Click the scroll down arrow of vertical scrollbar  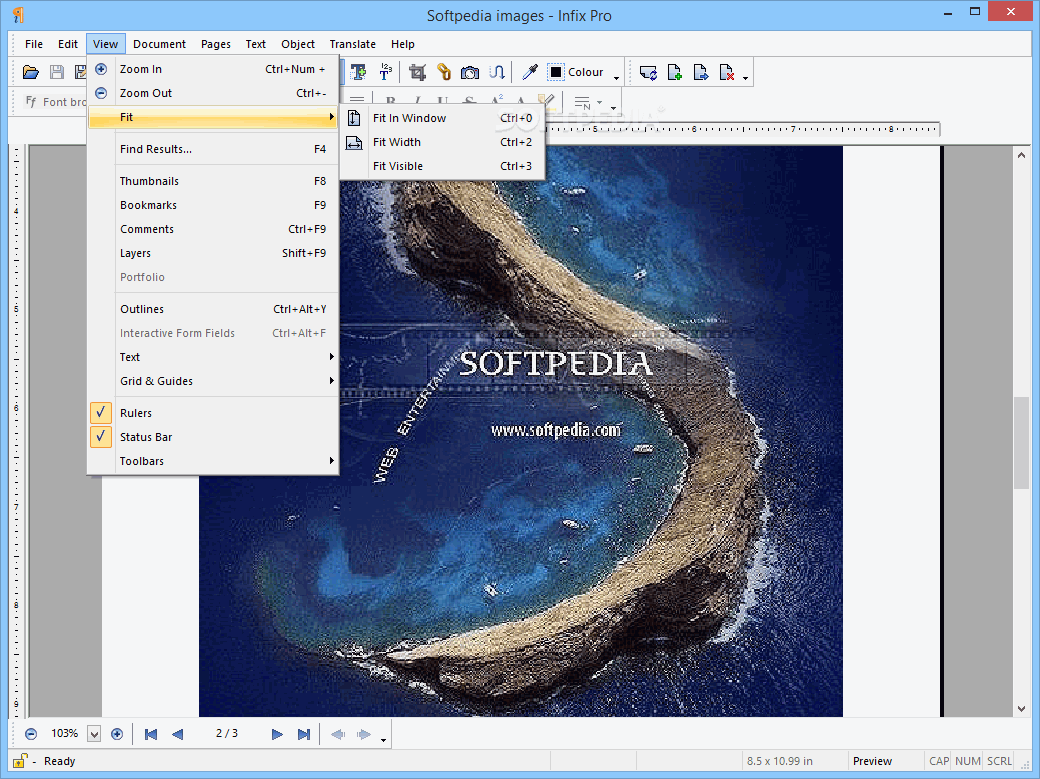point(1021,709)
